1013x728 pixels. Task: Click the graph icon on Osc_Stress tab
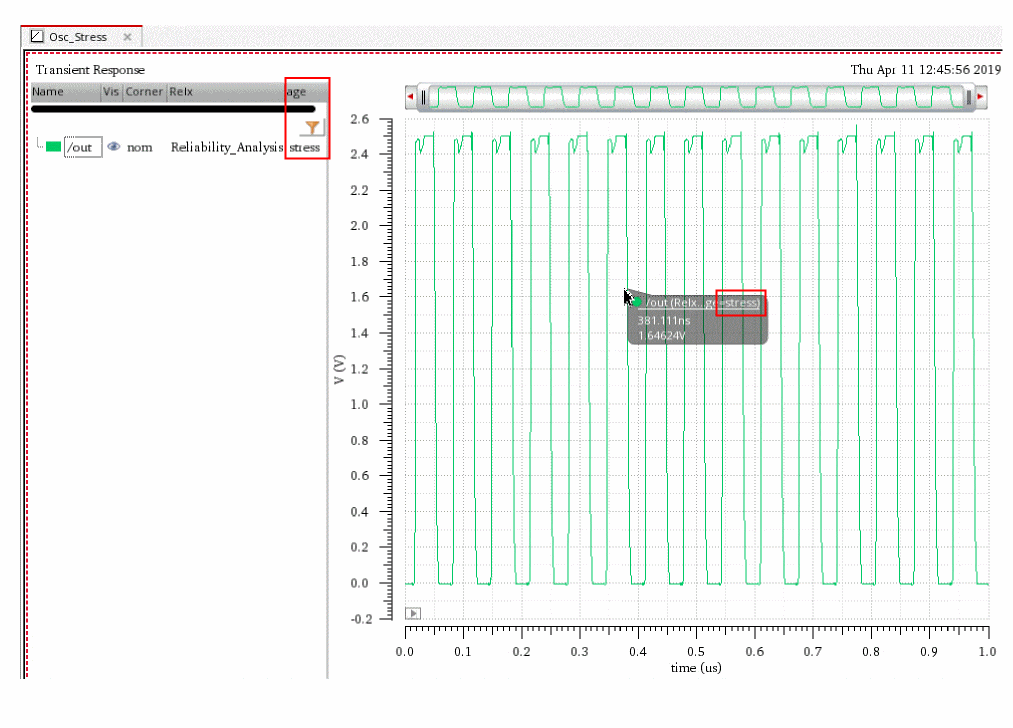coord(37,37)
